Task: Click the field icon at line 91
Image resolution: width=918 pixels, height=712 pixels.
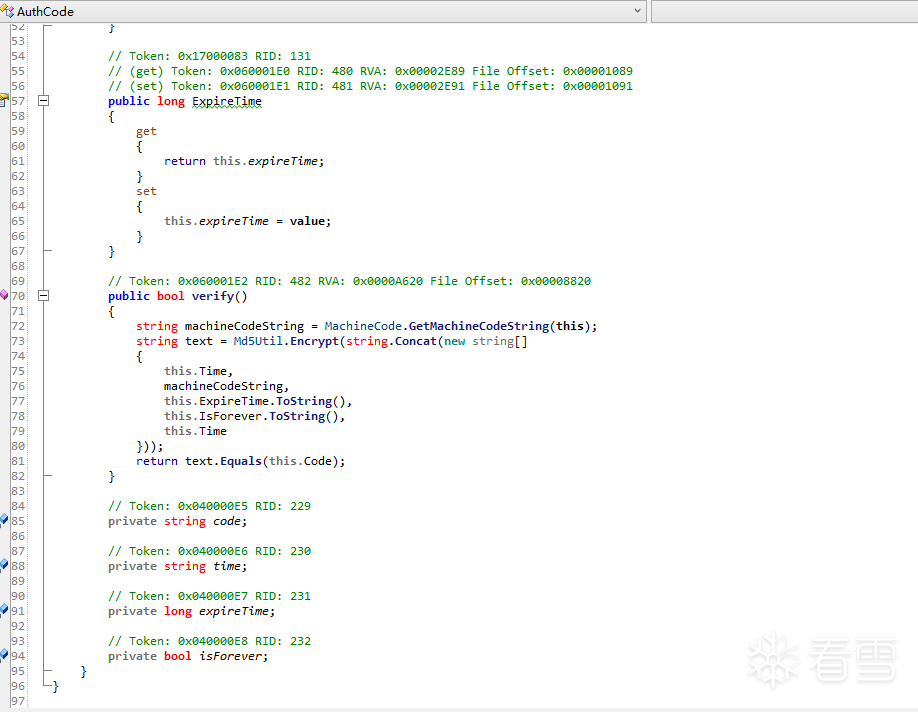Action: tap(4, 610)
